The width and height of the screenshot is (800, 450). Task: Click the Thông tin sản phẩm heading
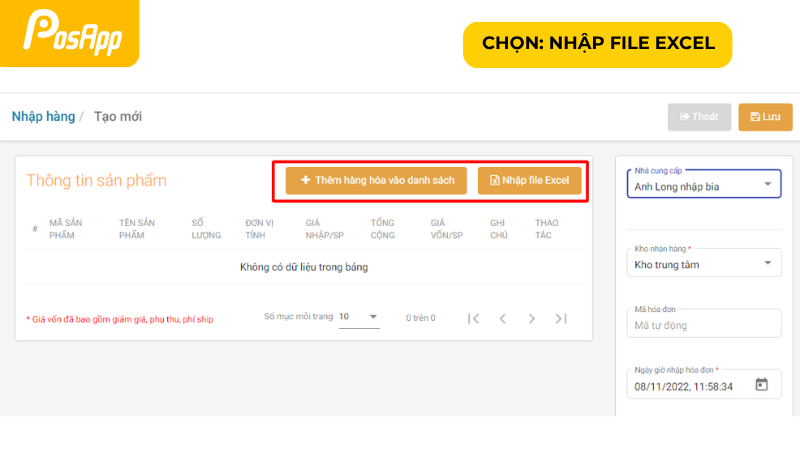click(96, 181)
